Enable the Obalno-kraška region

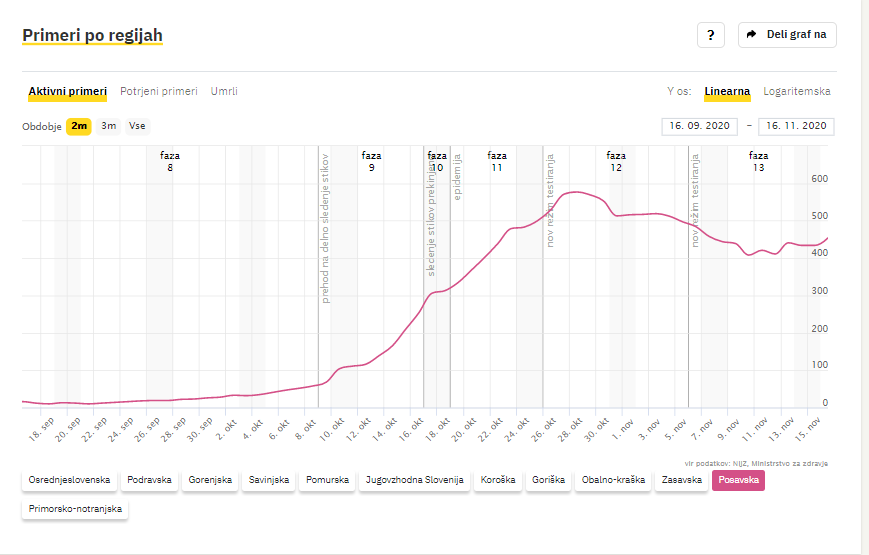[613, 480]
